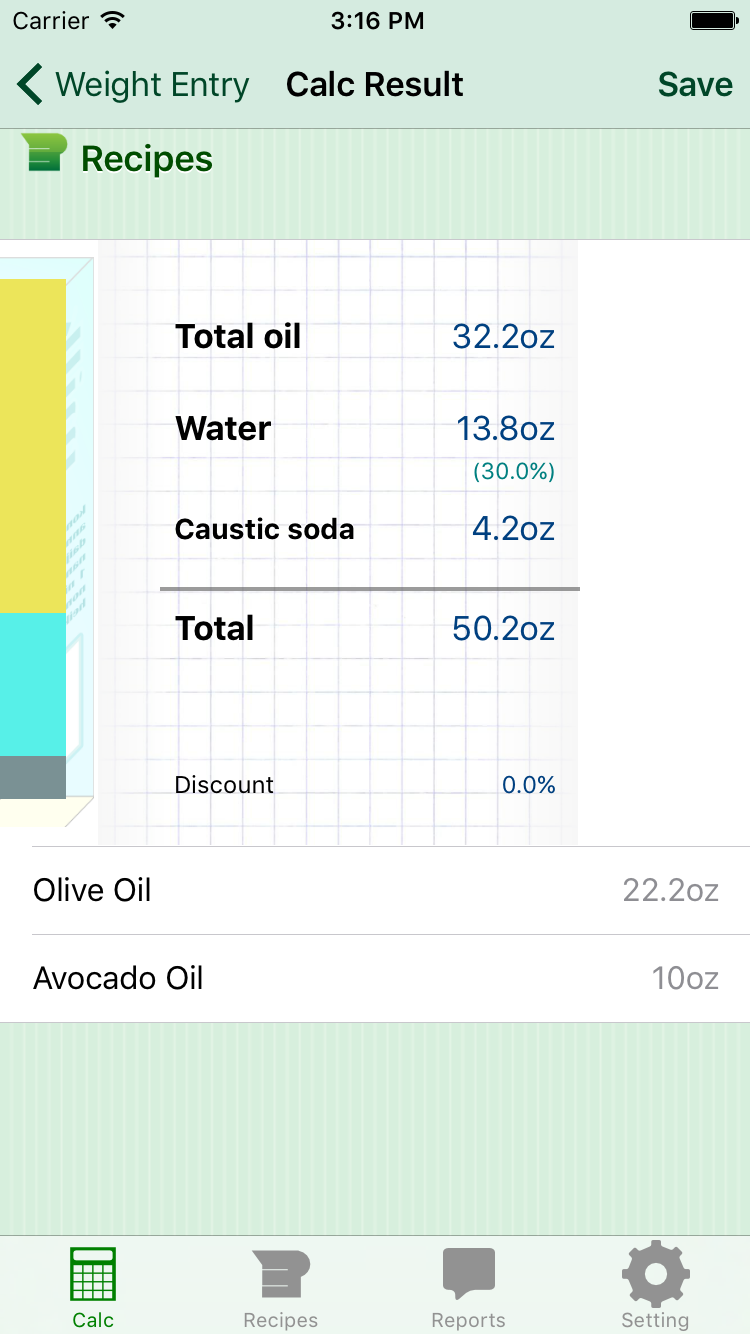Image resolution: width=750 pixels, height=1334 pixels.
Task: Tap the Recipes heading label
Action: [147, 159]
